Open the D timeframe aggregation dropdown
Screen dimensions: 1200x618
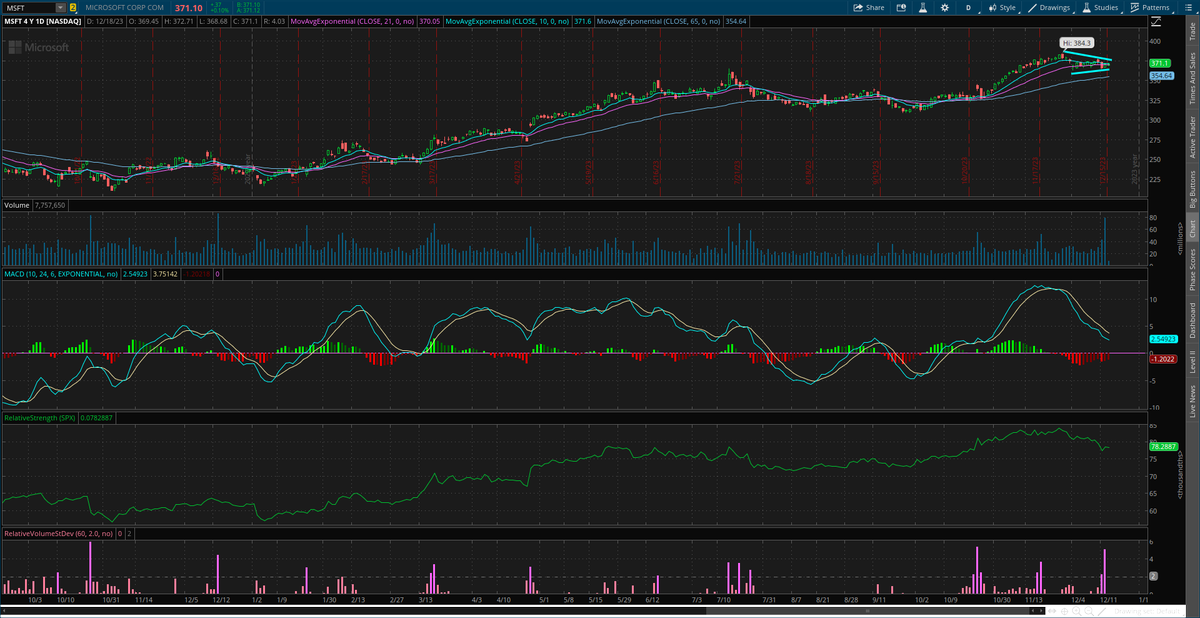click(x=968, y=7)
